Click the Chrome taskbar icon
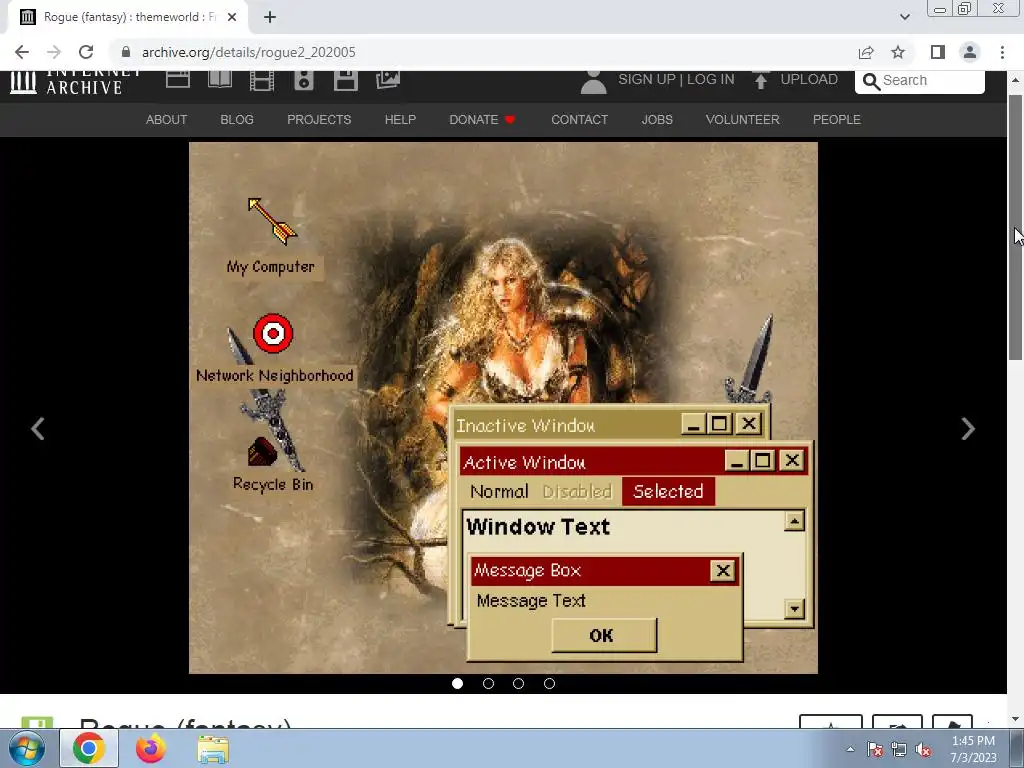This screenshot has width=1024, height=768. pos(89,748)
